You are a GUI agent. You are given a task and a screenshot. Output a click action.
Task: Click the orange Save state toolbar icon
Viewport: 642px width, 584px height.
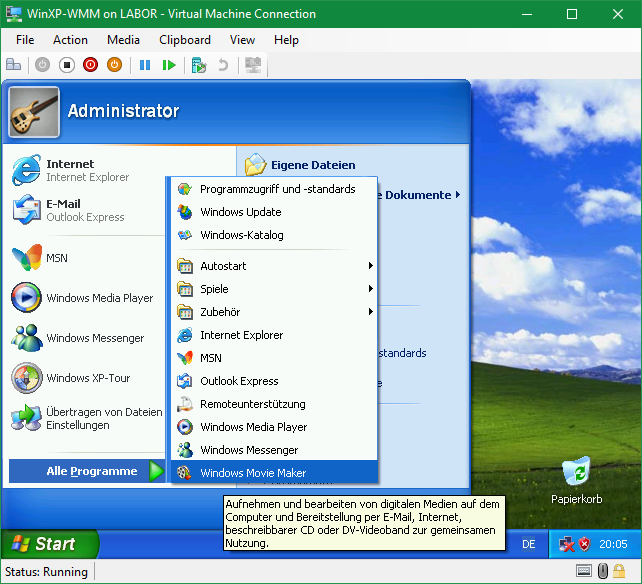click(115, 65)
